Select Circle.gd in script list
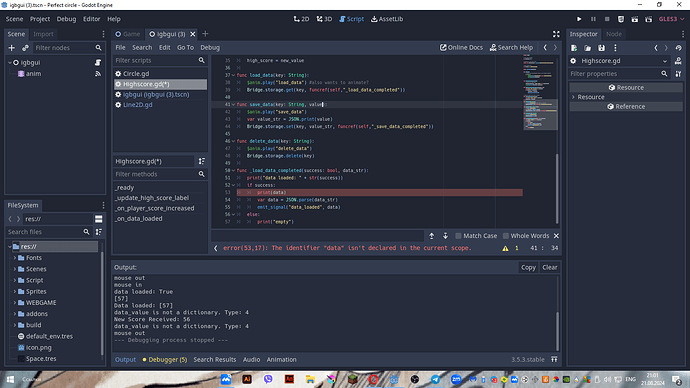The width and height of the screenshot is (690, 388). [160, 73]
